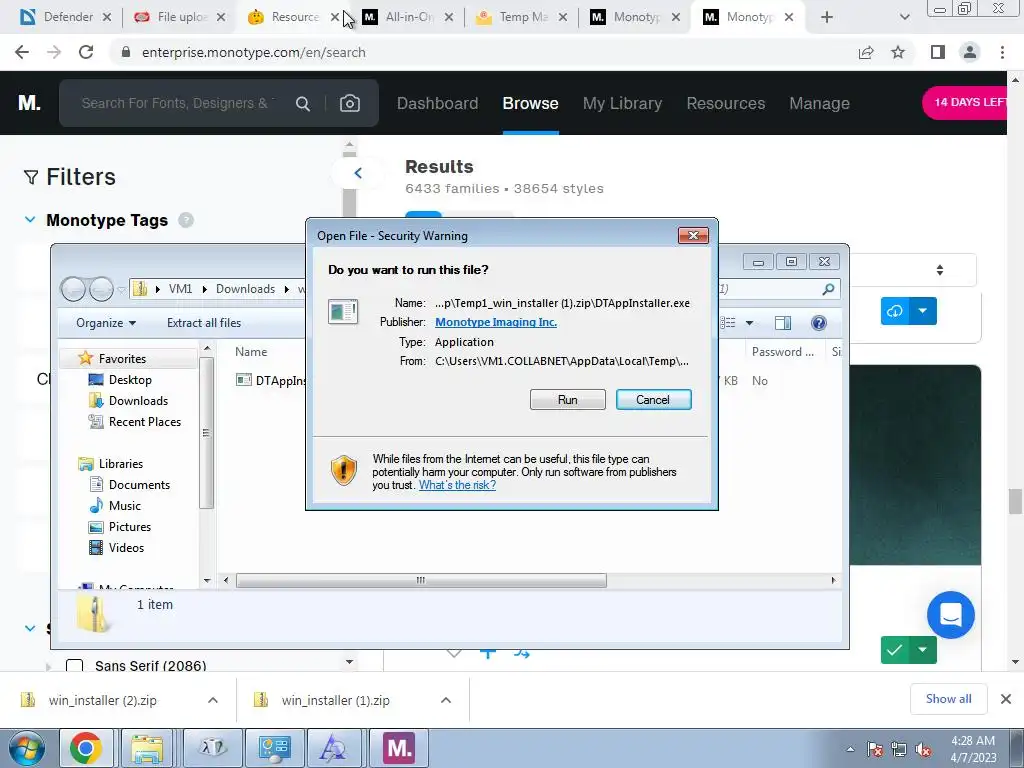Click Extract all files in Explorer
1024x768 pixels.
pos(204,323)
